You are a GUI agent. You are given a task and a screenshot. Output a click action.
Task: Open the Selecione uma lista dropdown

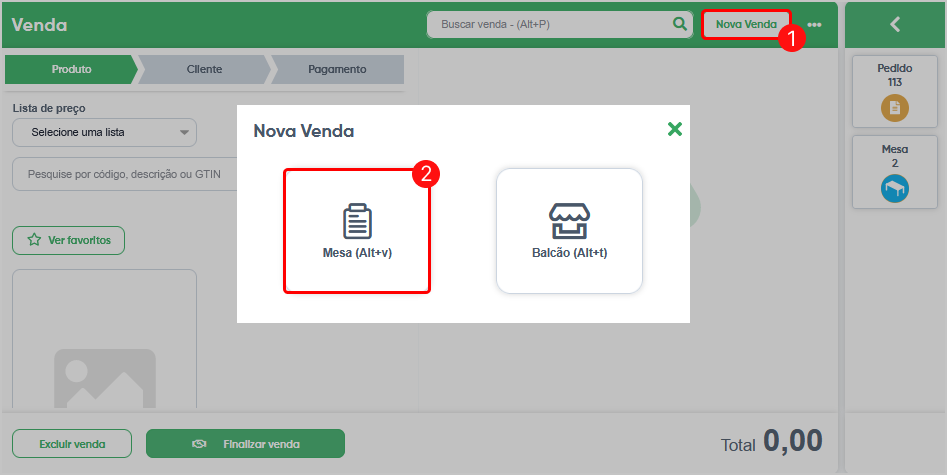click(104, 132)
